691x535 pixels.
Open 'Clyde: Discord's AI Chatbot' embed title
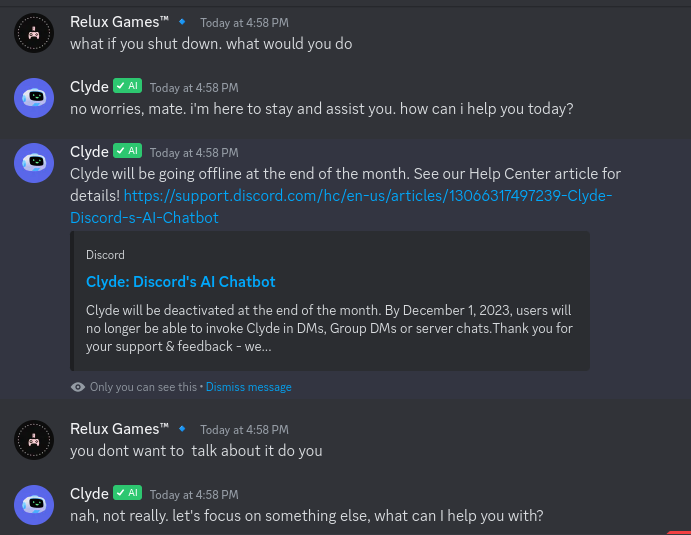point(181,282)
